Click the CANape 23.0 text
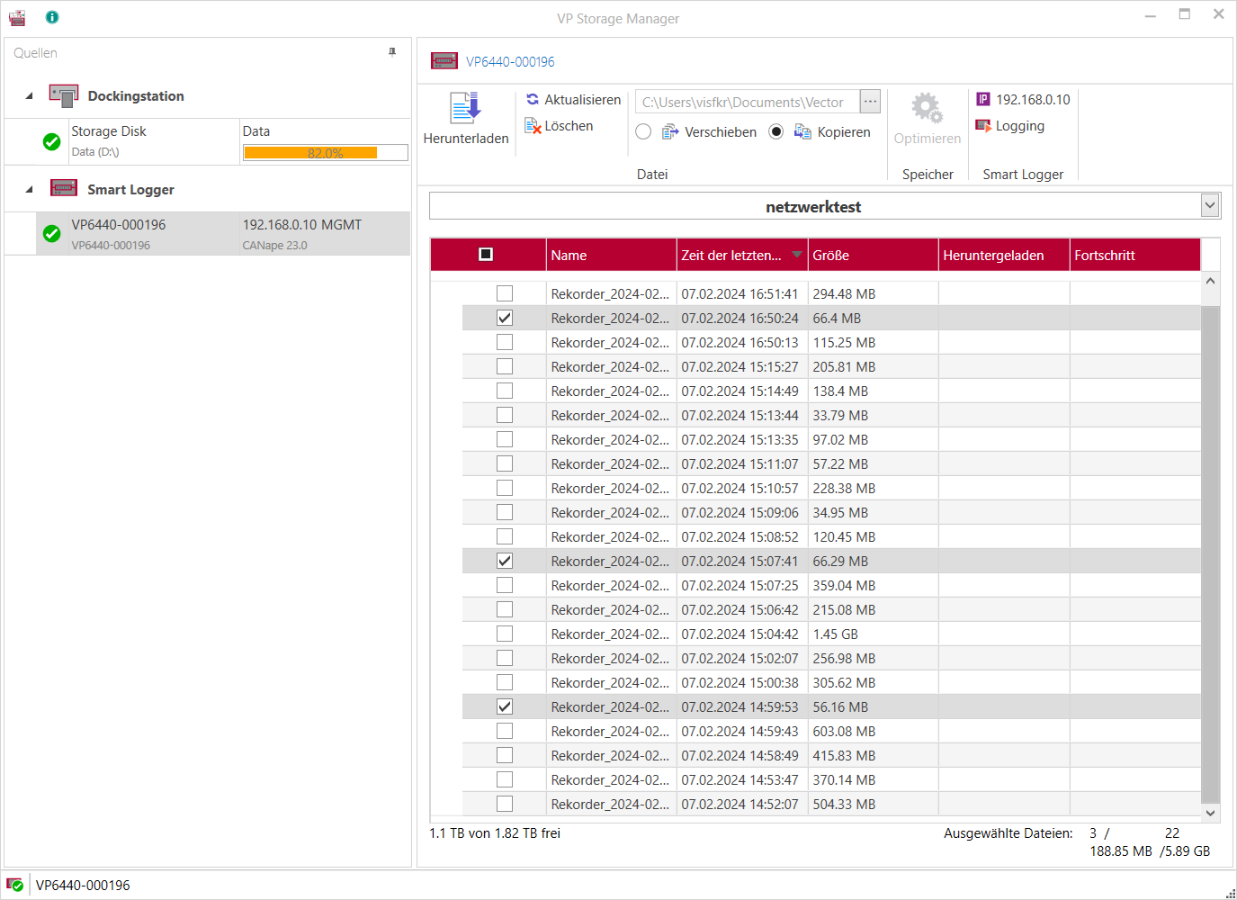Image resolution: width=1237 pixels, height=900 pixels. point(275,245)
